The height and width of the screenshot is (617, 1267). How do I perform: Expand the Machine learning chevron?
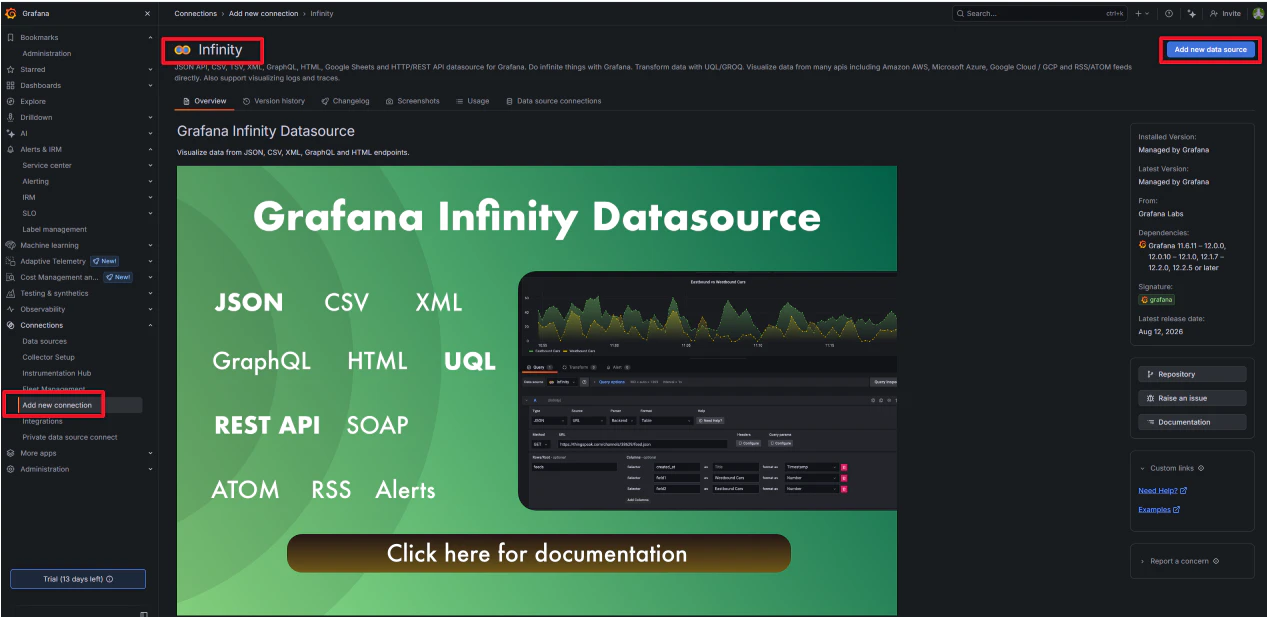pyautogui.click(x=151, y=245)
